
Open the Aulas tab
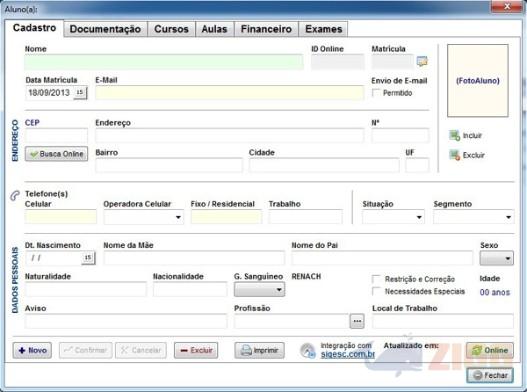pos(214,29)
